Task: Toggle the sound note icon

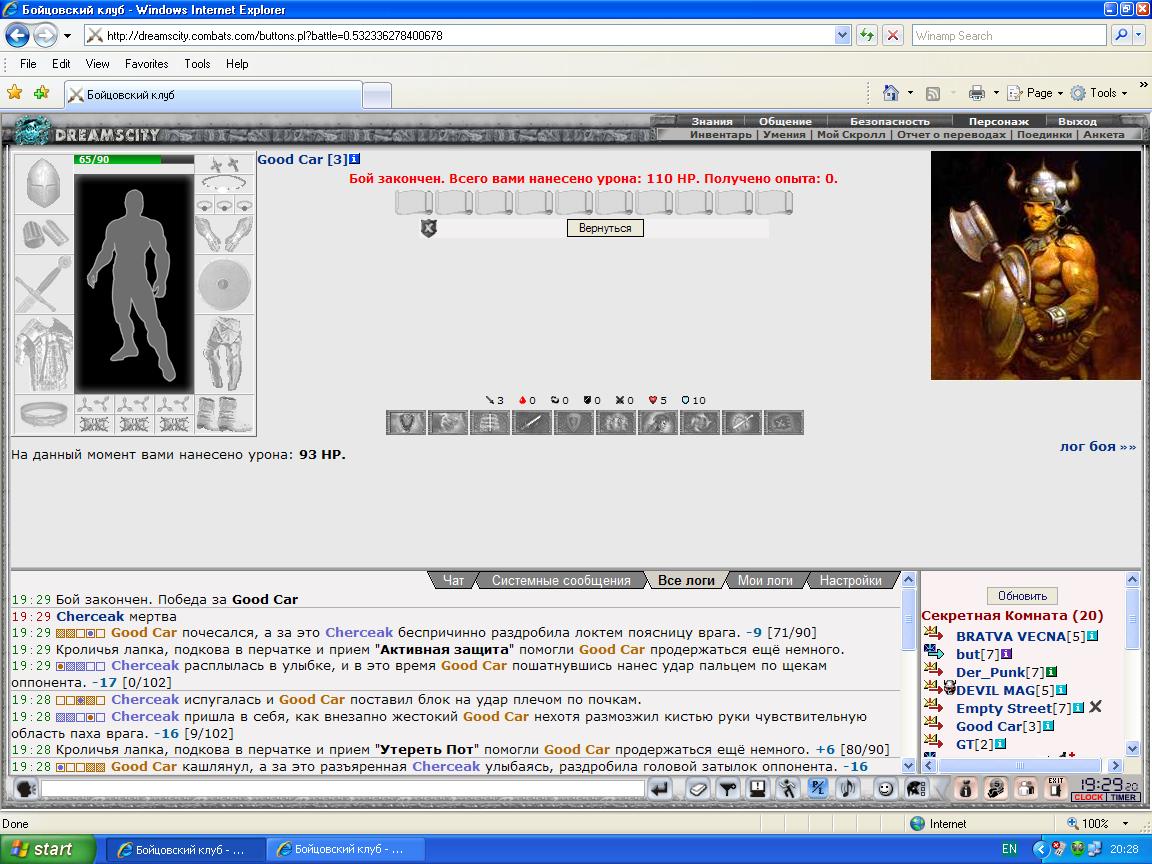Action: click(x=847, y=788)
